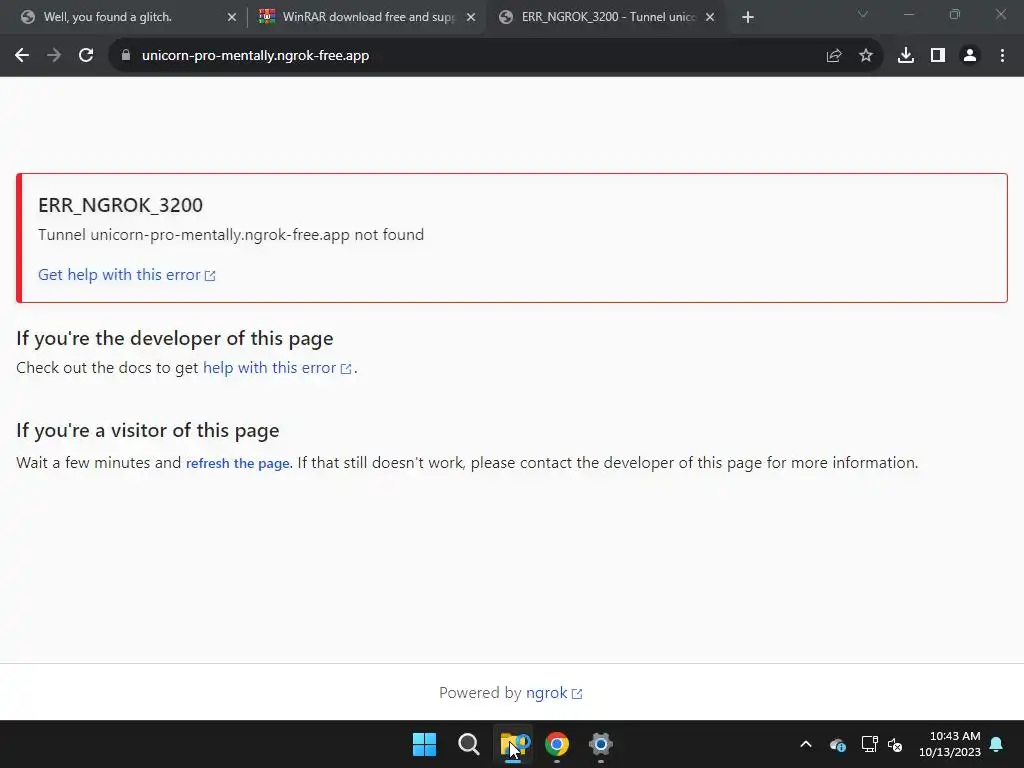Open the ngrok link in footer

pyautogui.click(x=554, y=693)
